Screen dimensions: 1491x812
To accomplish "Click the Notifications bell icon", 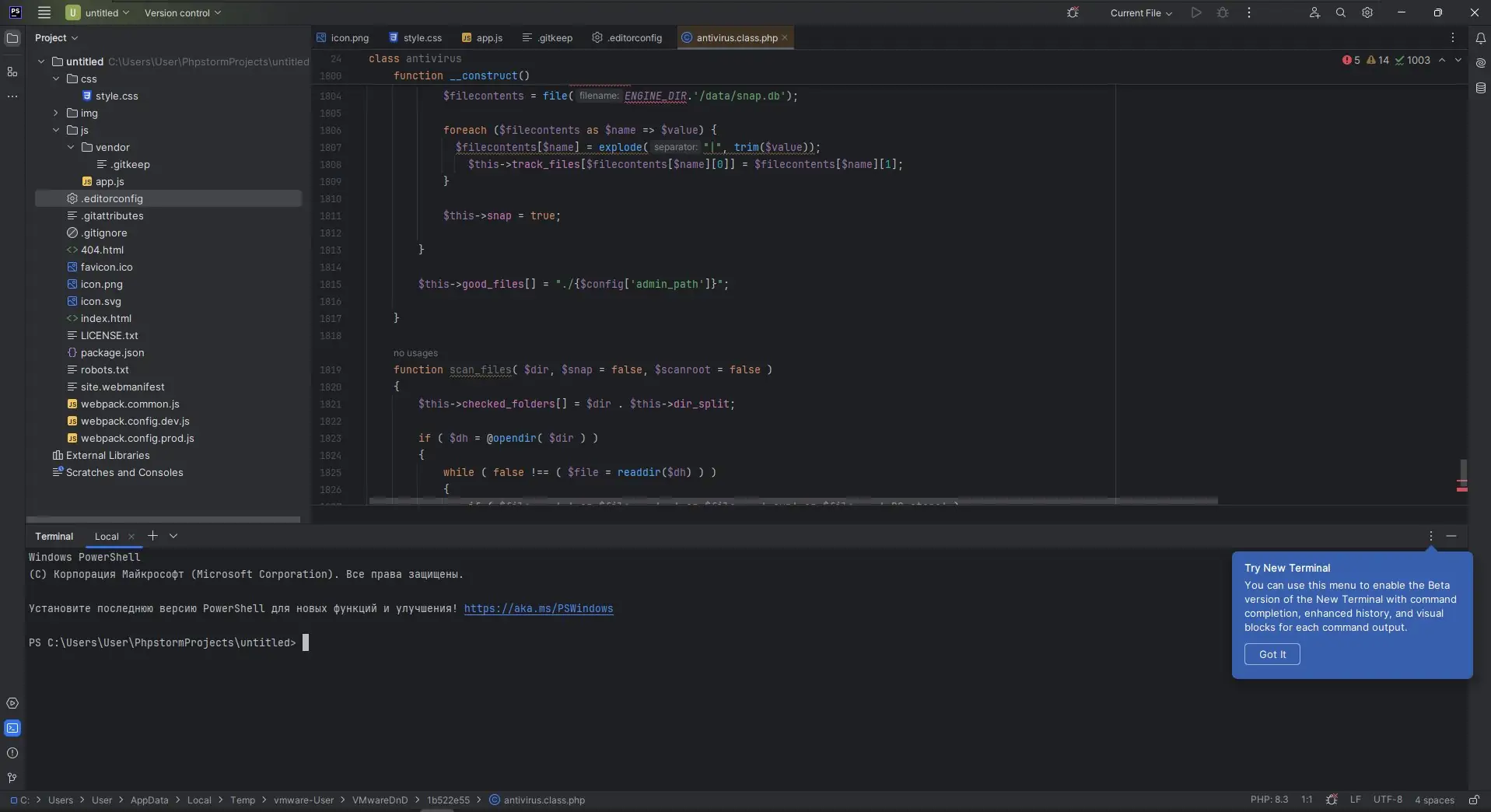I will tap(1480, 38).
